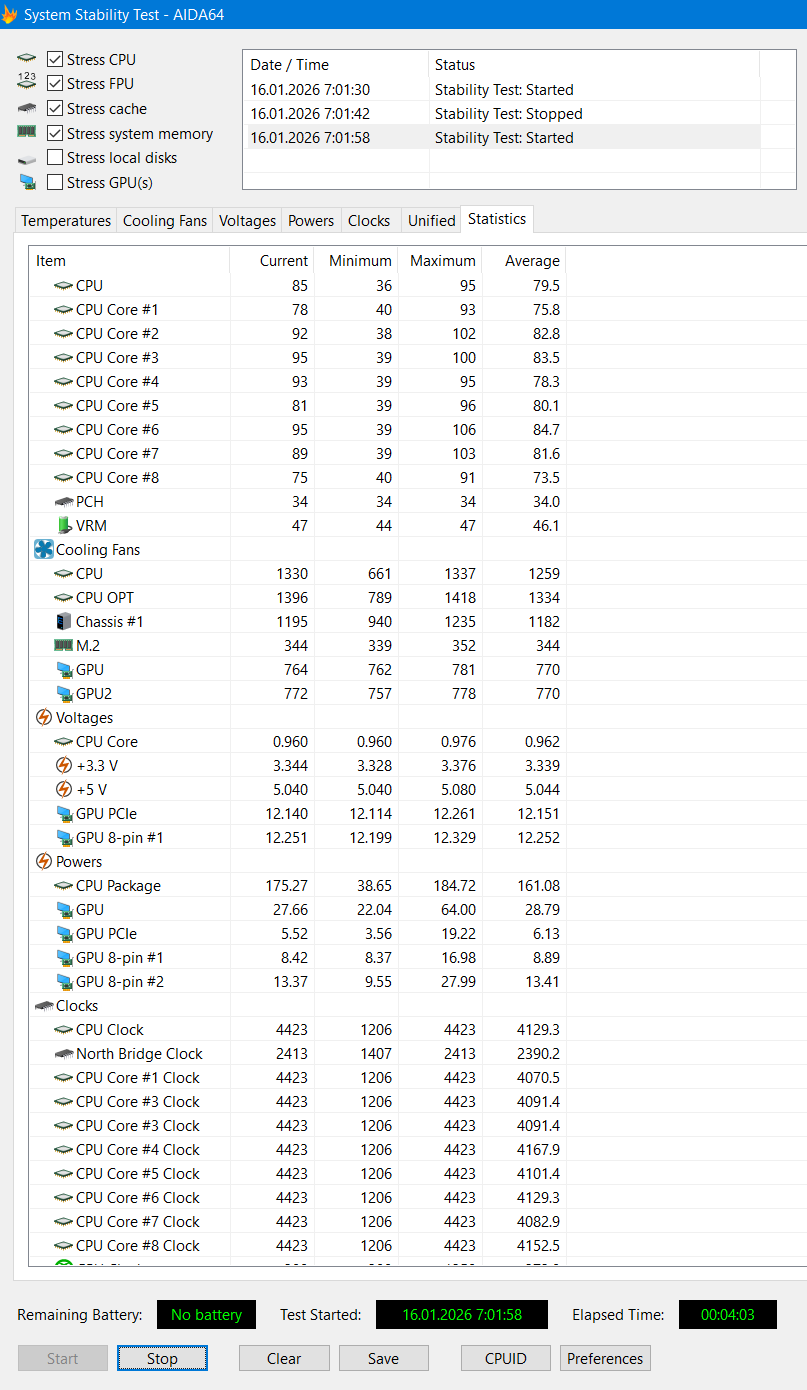The image size is (807, 1390).
Task: Select the 7:01:42 Stability Test: Stopped log entry
Action: 503,114
